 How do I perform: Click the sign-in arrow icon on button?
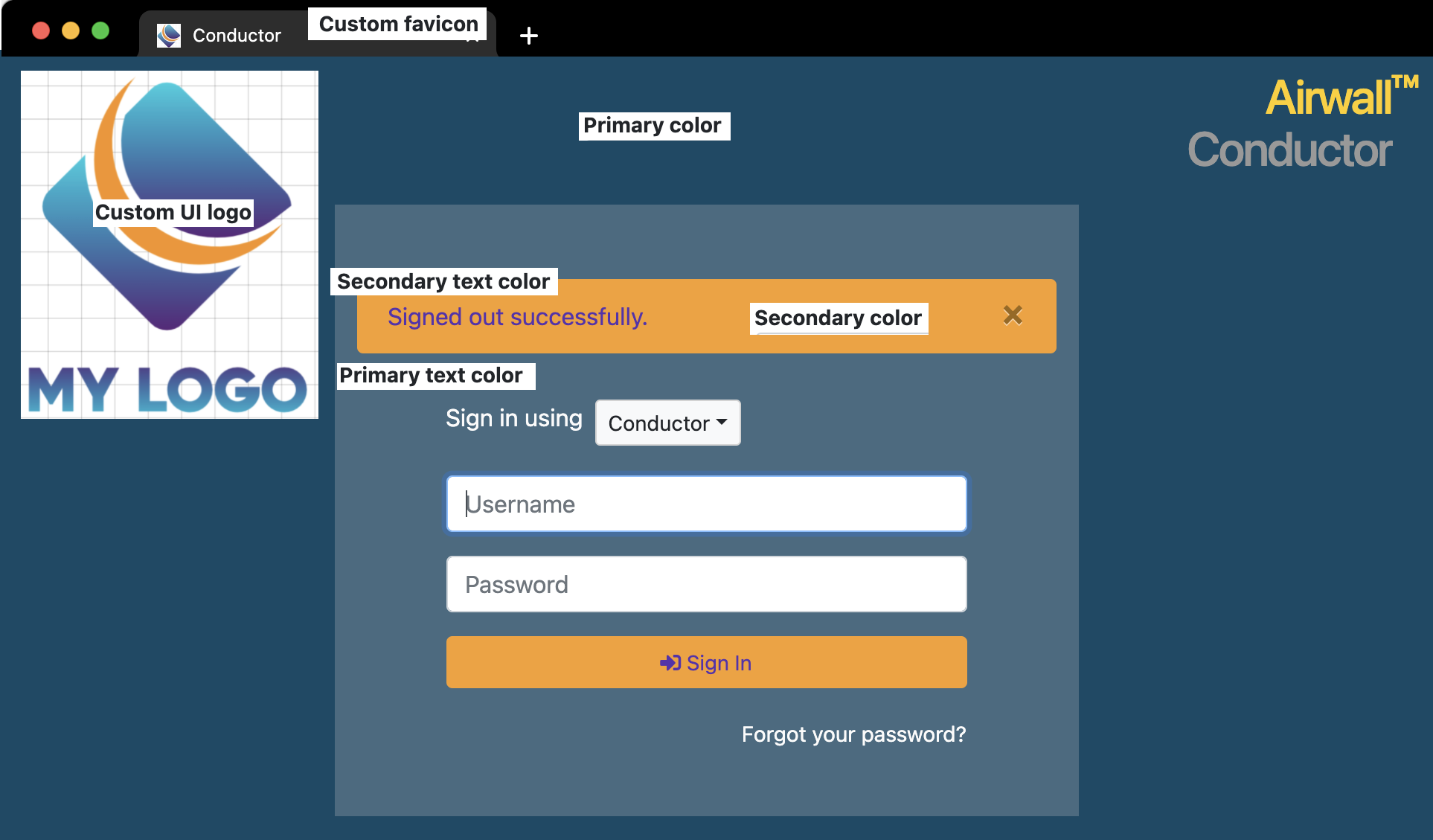[669, 661]
